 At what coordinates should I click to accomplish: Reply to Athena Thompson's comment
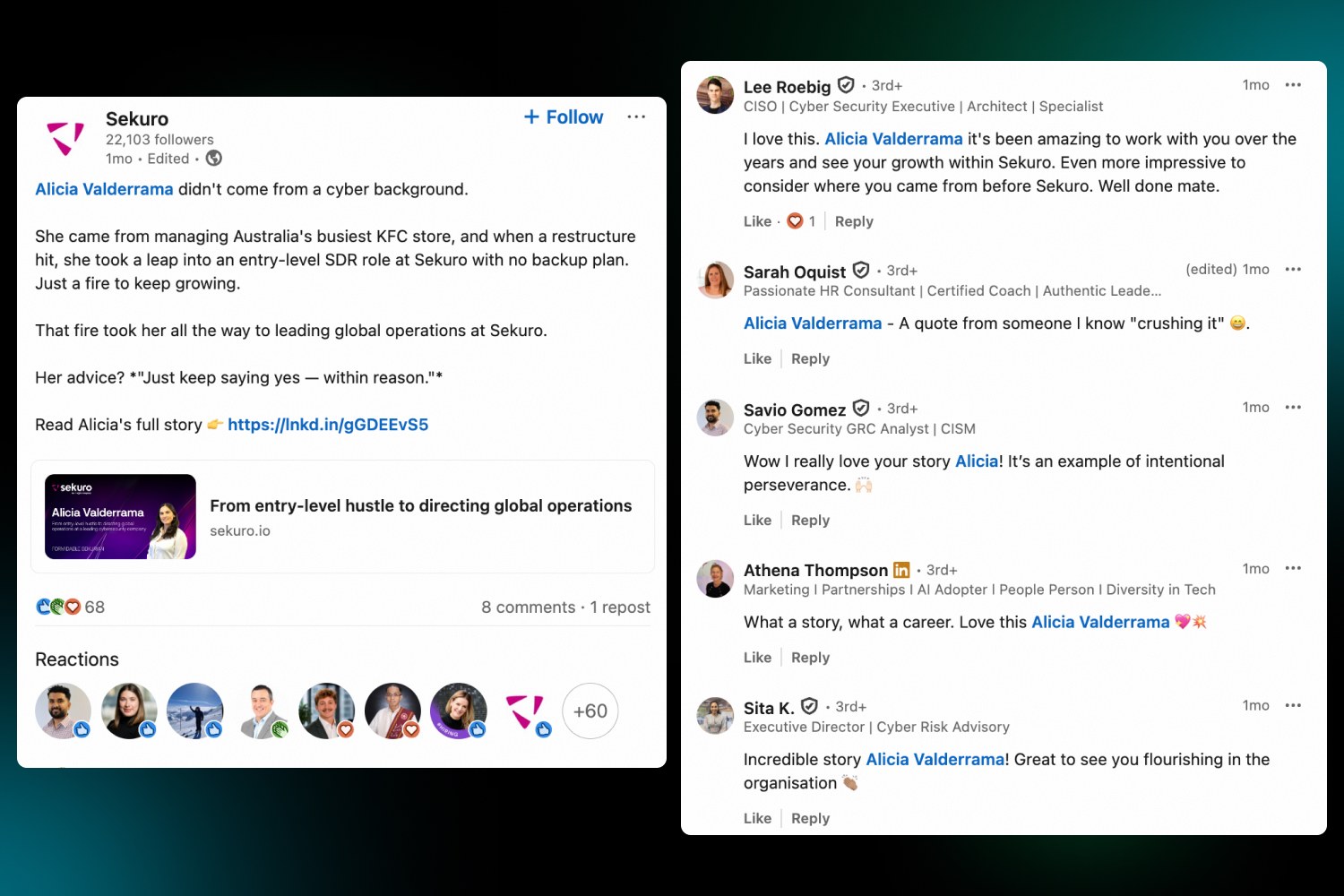coord(810,658)
